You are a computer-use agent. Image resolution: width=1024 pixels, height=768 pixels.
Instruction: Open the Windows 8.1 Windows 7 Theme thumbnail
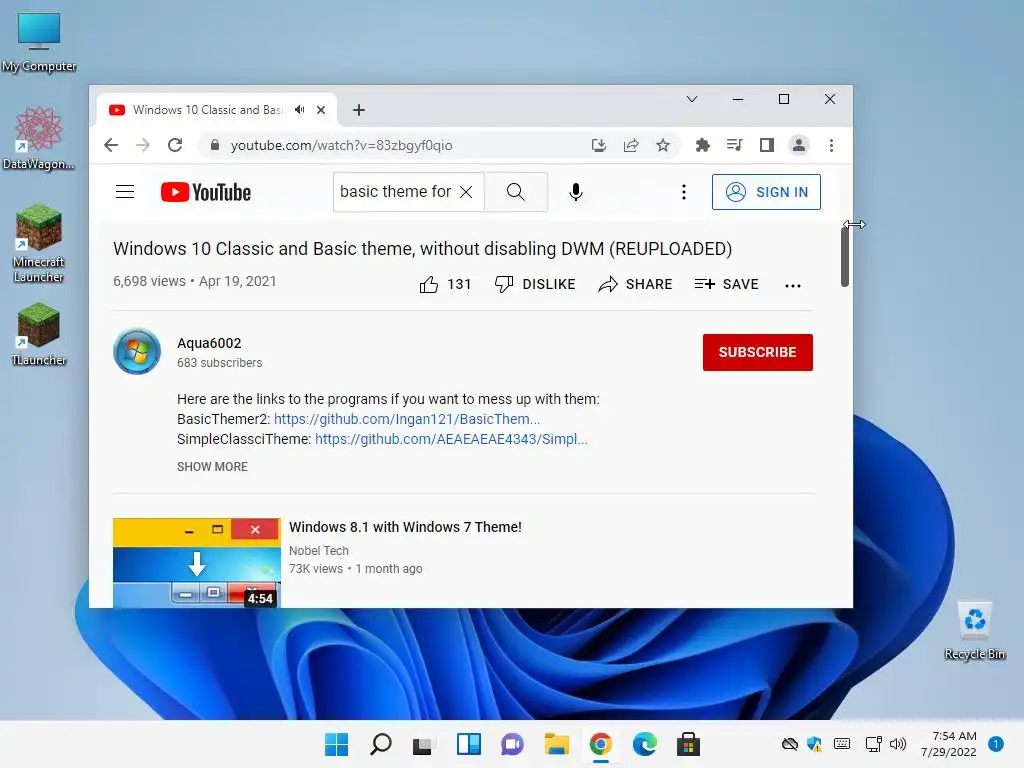[197, 562]
